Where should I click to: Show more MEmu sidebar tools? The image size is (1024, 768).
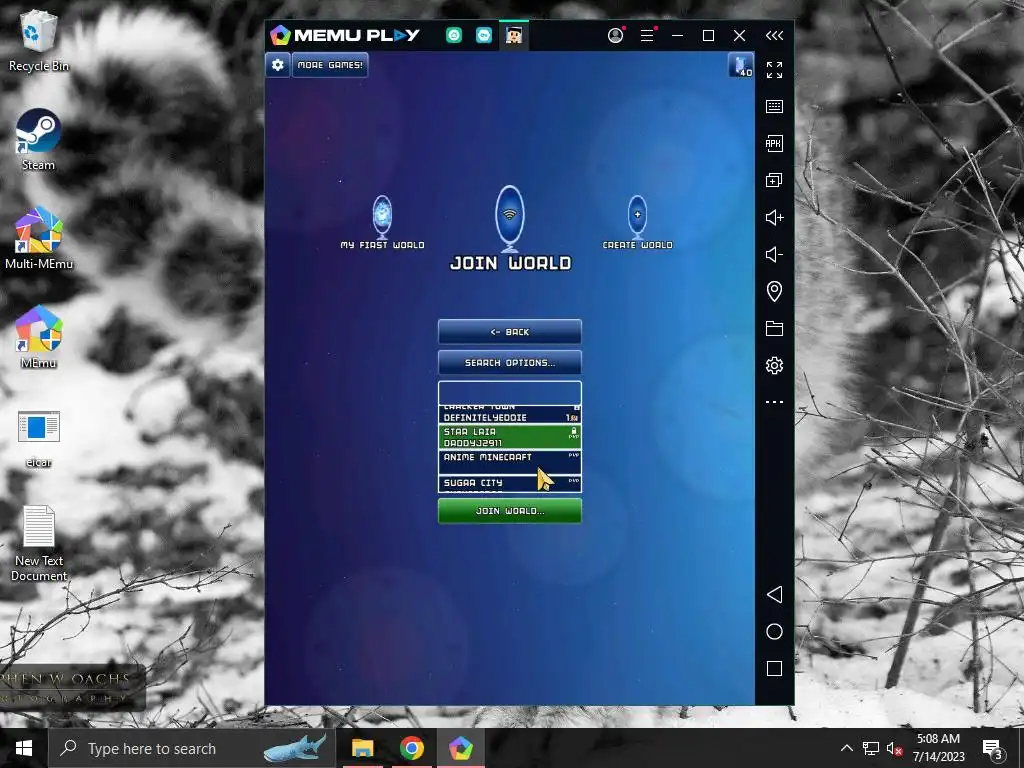(775, 402)
